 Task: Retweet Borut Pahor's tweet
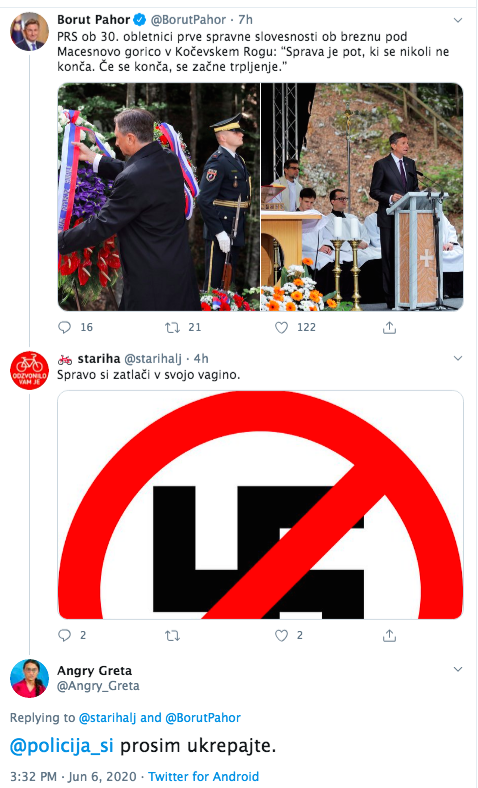pos(172,328)
